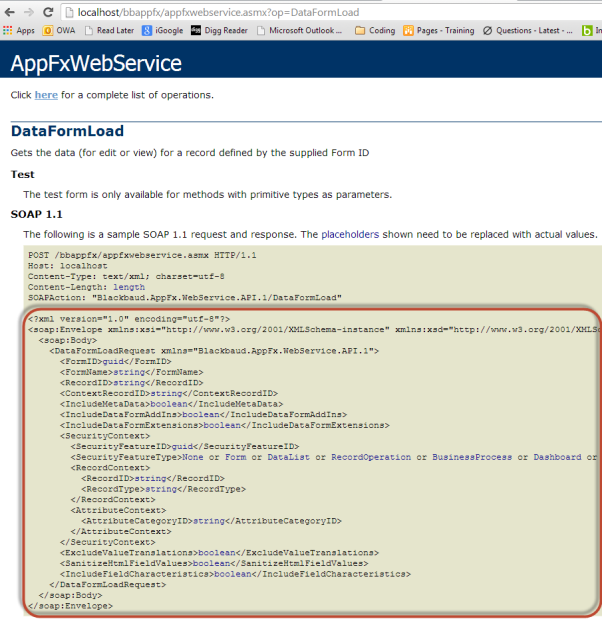Image resolution: width=602 pixels, height=619 pixels.
Task: Click the browser back arrow
Action: tap(10, 11)
